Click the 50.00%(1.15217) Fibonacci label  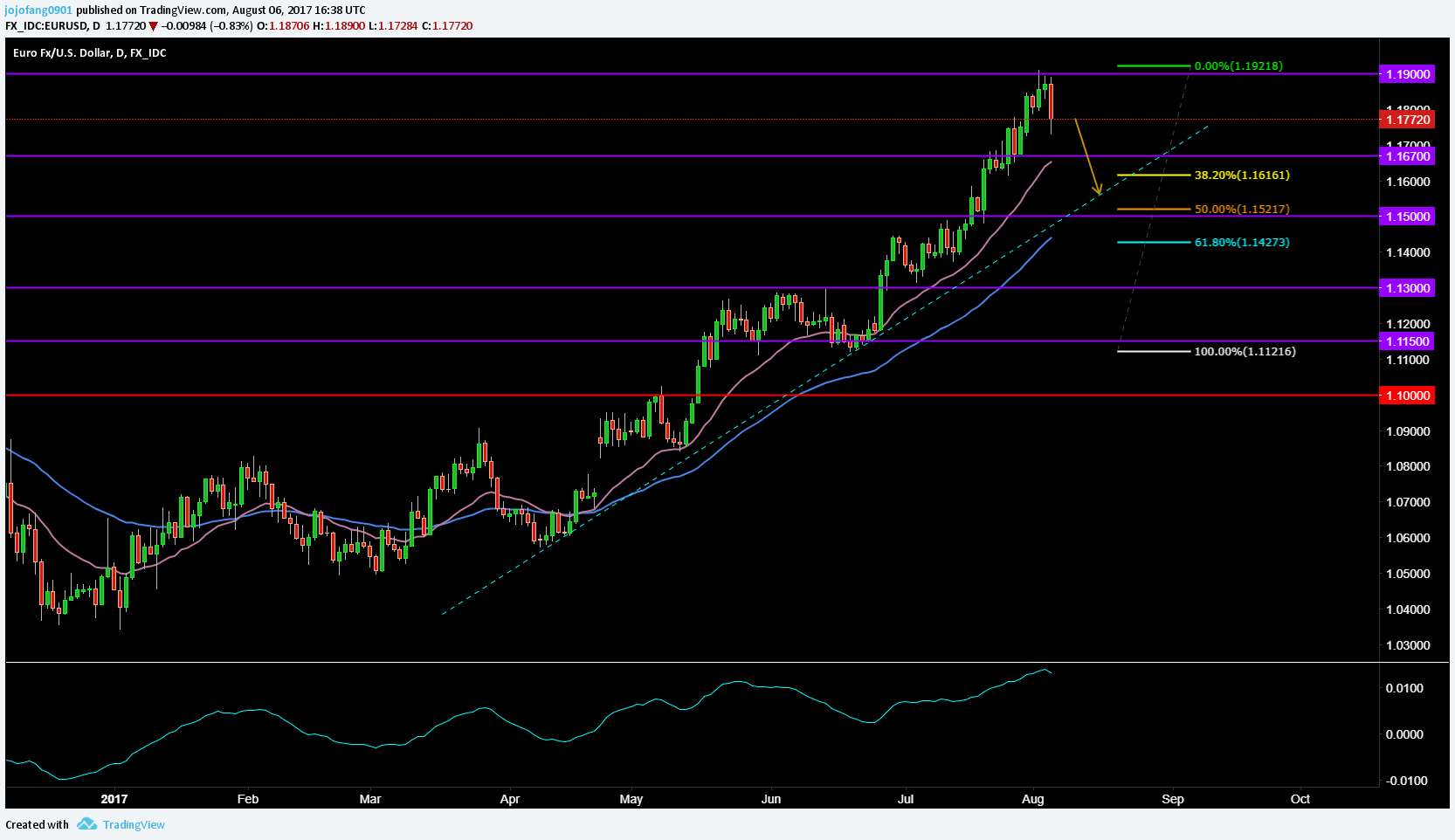pyautogui.click(x=1242, y=210)
